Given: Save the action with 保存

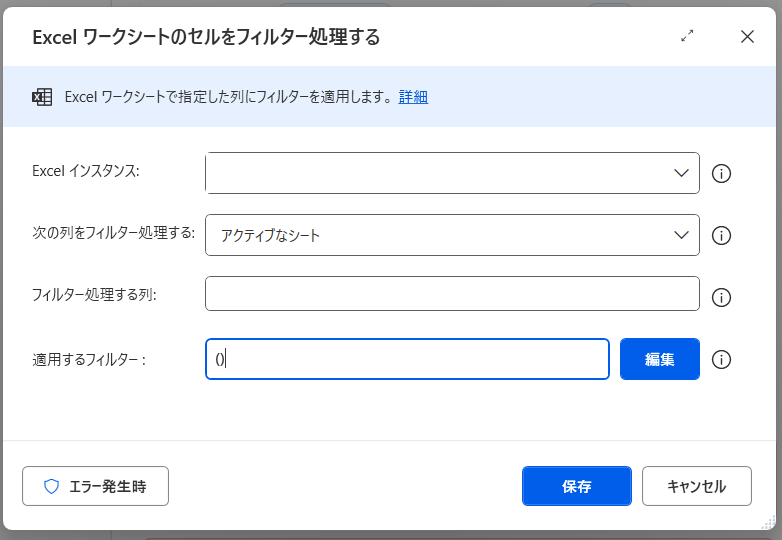Looking at the screenshot, I should pos(576,486).
